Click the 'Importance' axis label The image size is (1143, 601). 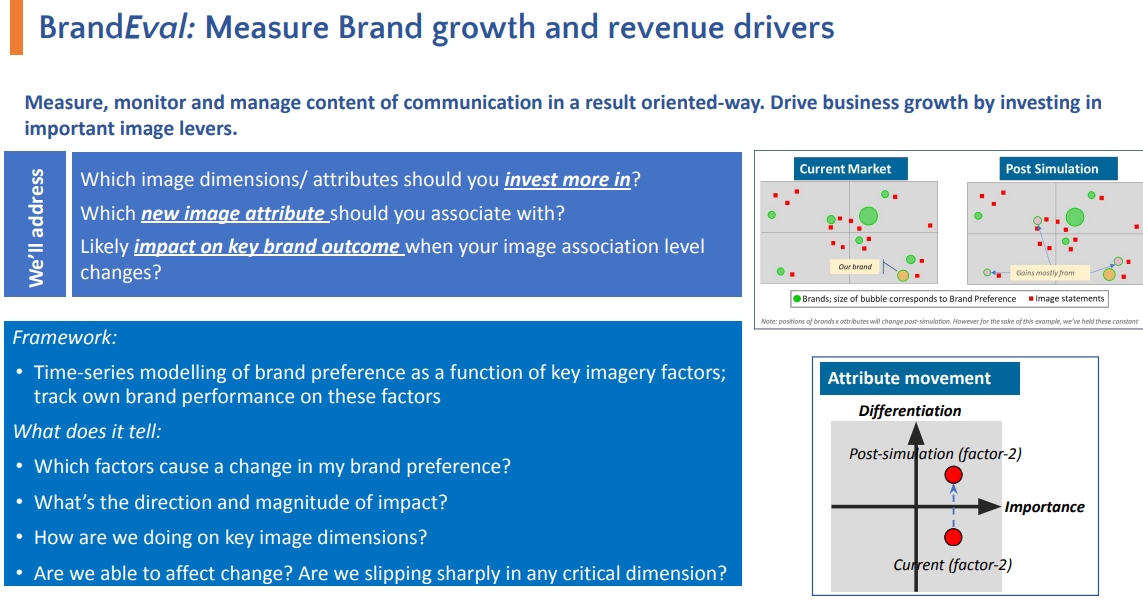point(1044,507)
